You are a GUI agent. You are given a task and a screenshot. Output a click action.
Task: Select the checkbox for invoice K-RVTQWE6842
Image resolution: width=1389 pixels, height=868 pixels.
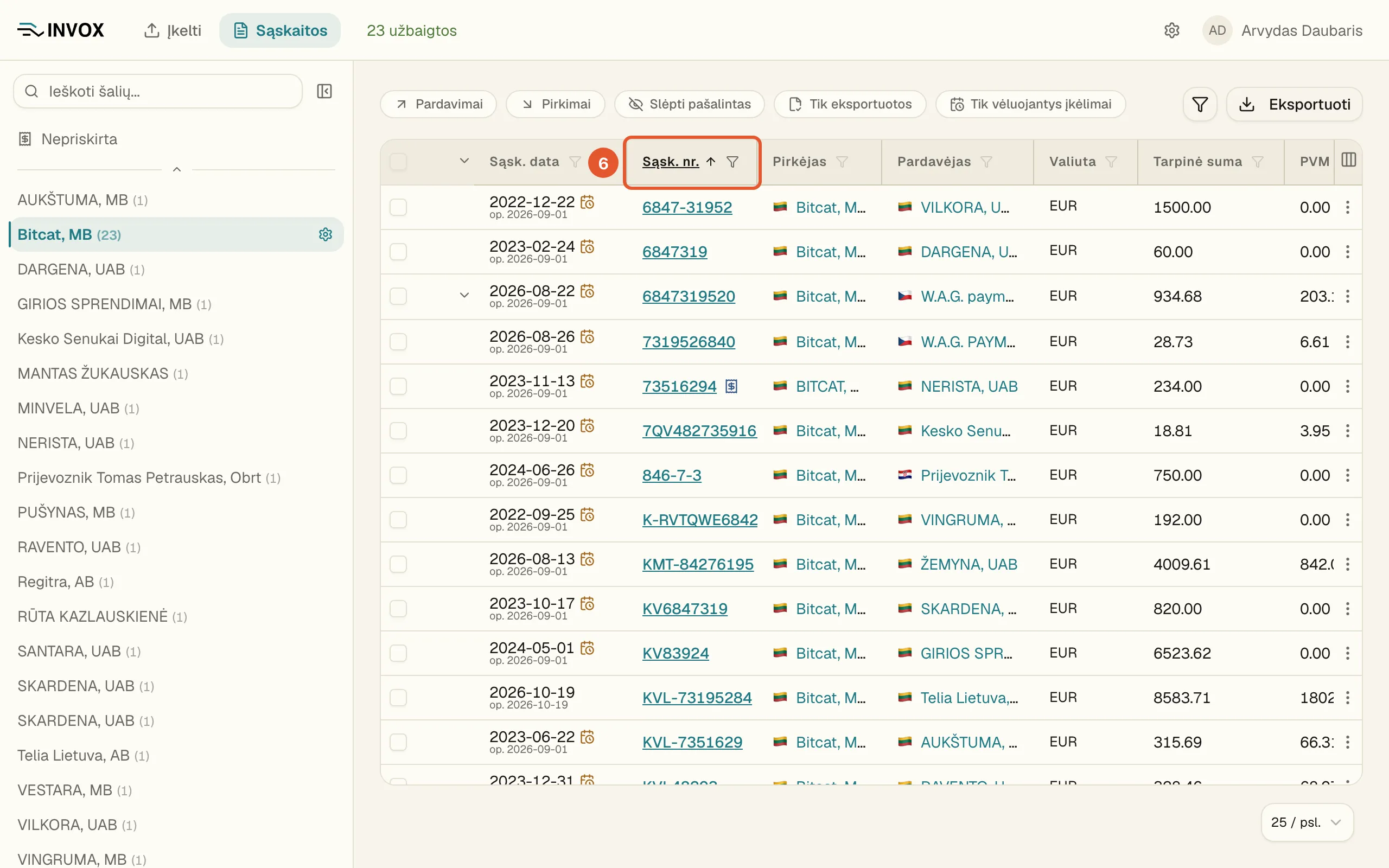(398, 520)
